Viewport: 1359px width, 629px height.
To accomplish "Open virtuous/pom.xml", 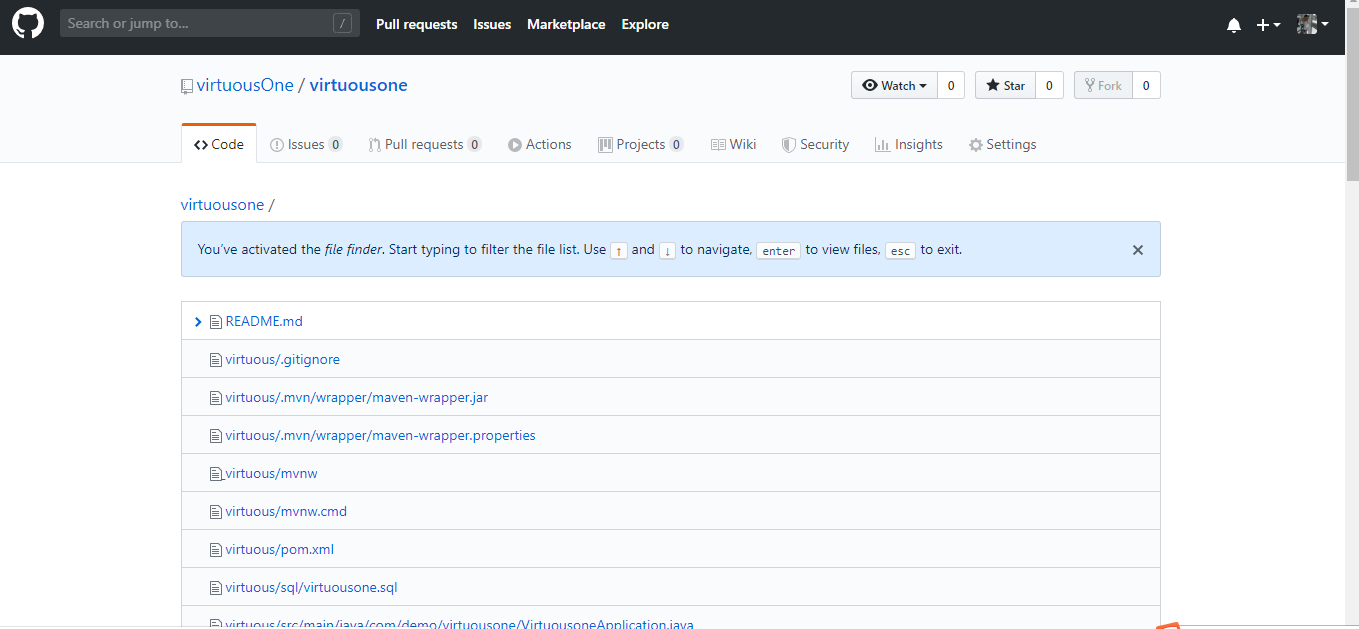I will (280, 549).
